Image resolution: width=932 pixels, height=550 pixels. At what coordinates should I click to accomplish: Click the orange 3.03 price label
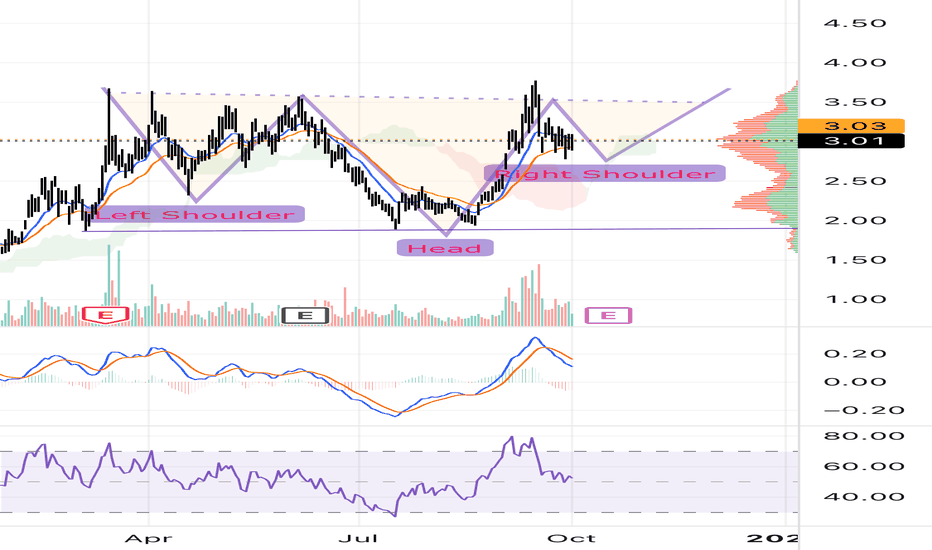coord(851,125)
